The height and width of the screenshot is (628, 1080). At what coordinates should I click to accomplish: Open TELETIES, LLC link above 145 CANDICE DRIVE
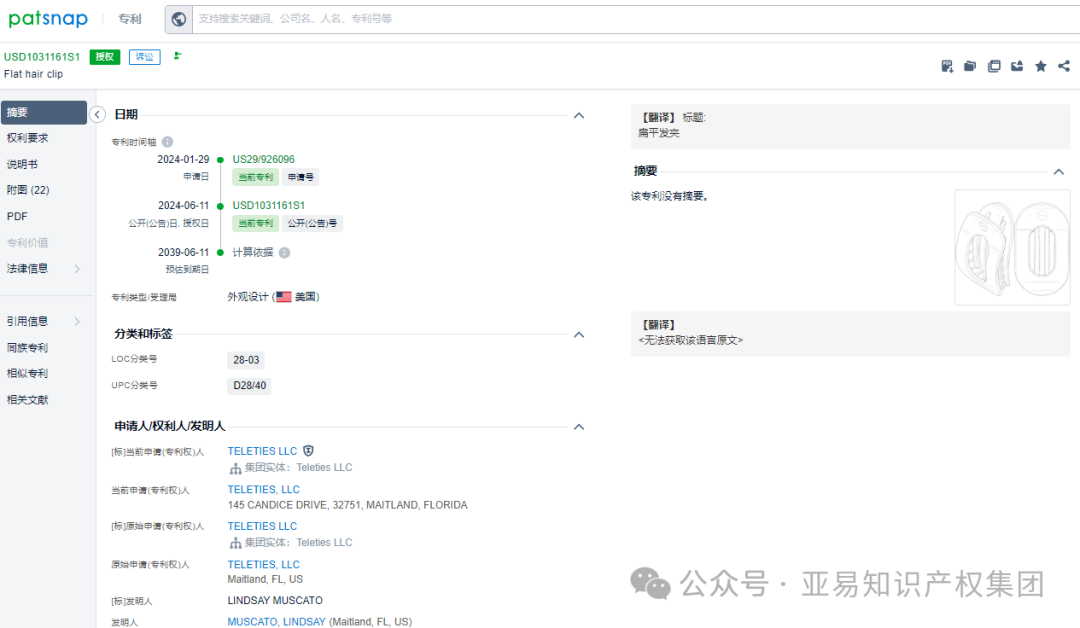(264, 490)
